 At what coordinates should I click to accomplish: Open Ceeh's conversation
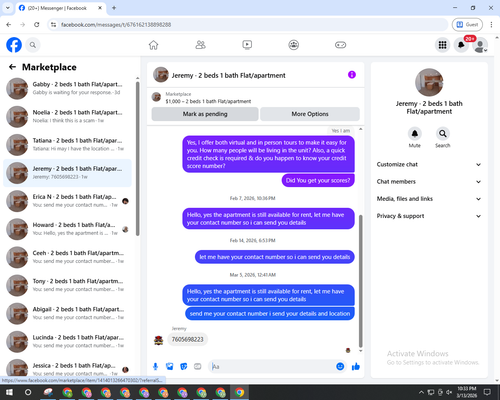point(67,257)
